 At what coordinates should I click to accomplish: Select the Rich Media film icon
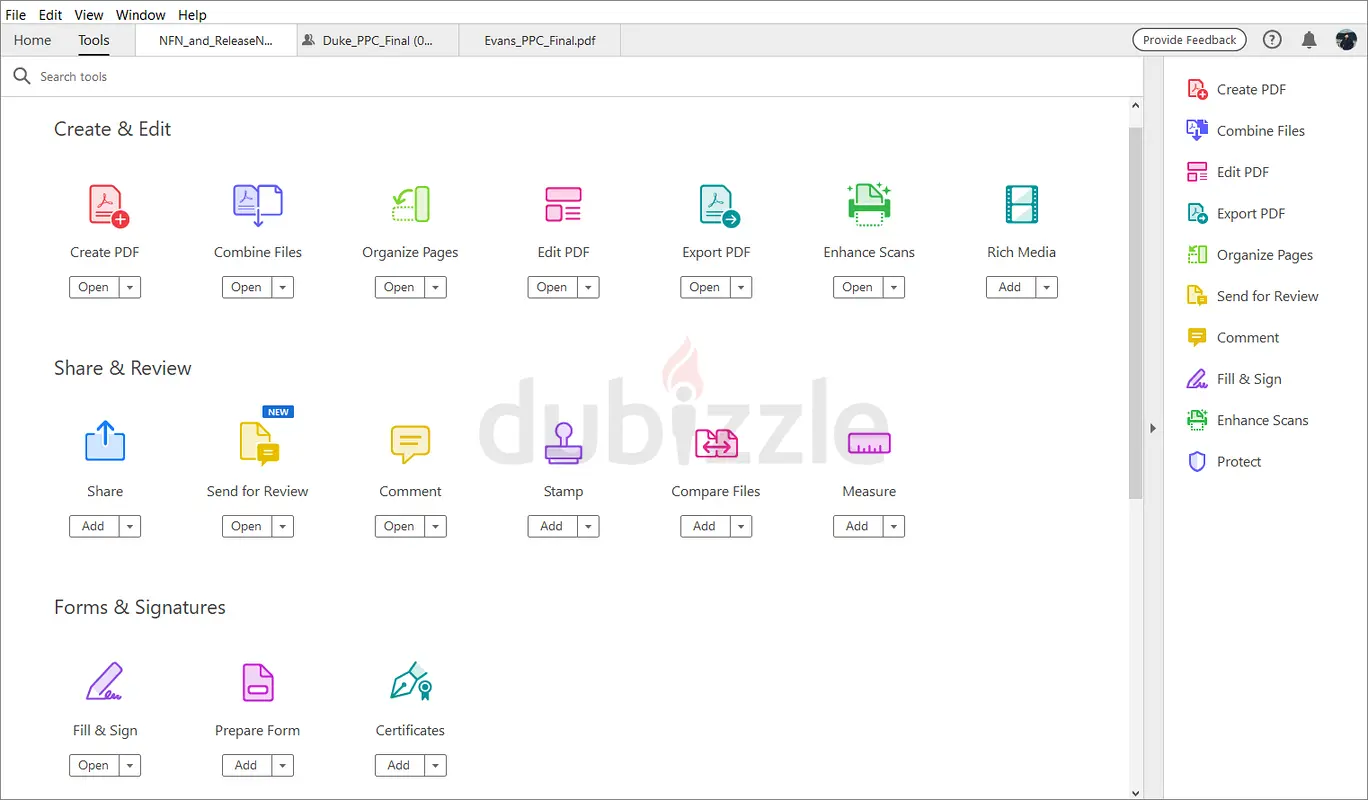[x=1021, y=205]
